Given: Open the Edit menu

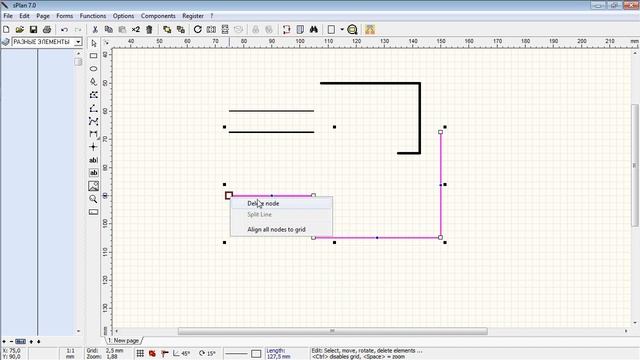Looking at the screenshot, I should pos(24,16).
